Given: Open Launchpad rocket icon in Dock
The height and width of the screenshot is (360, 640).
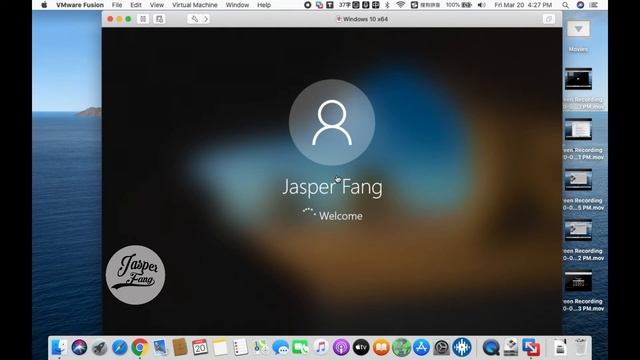Looking at the screenshot, I should (99, 347).
